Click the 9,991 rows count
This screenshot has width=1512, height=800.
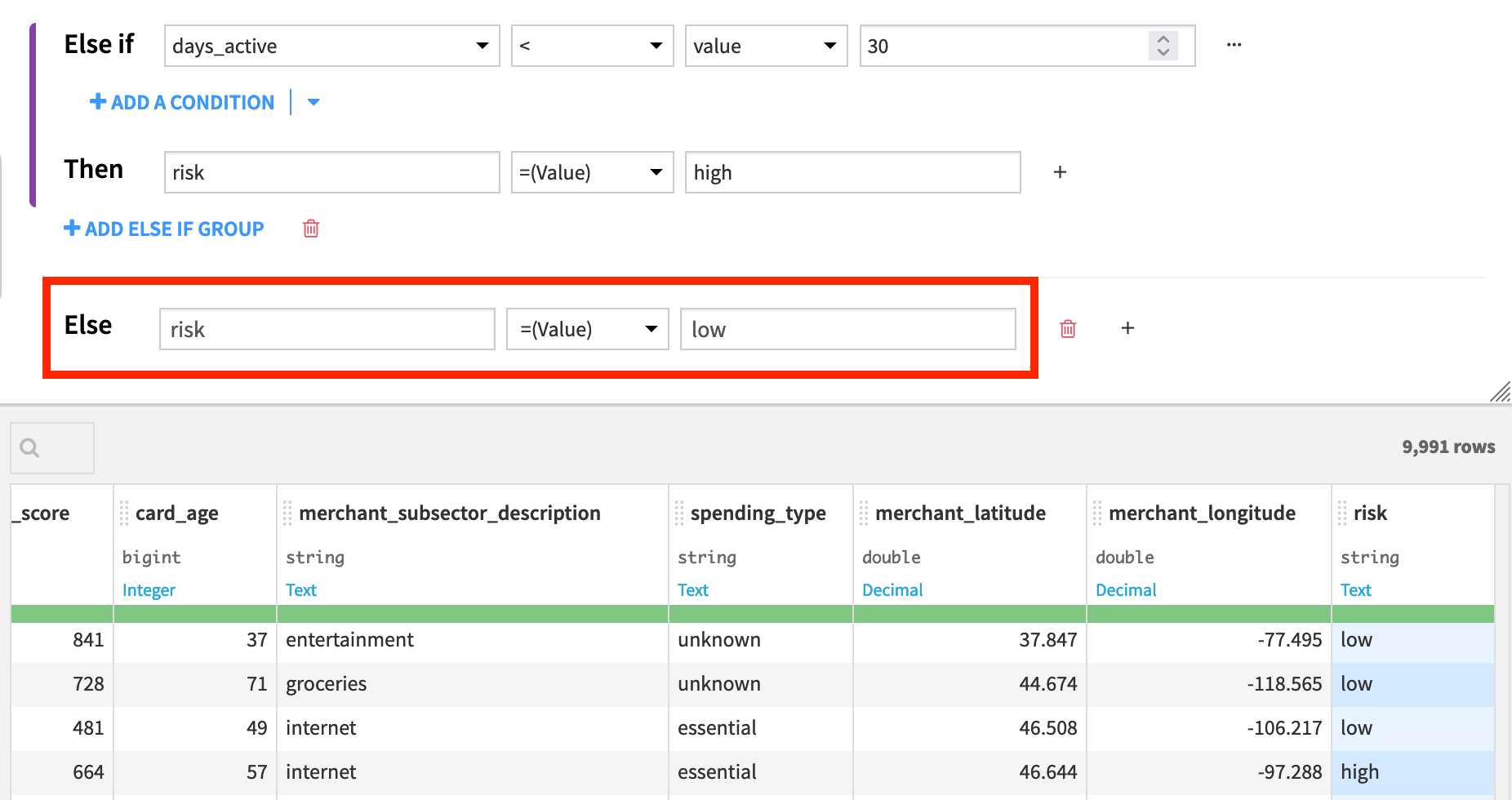click(x=1448, y=447)
